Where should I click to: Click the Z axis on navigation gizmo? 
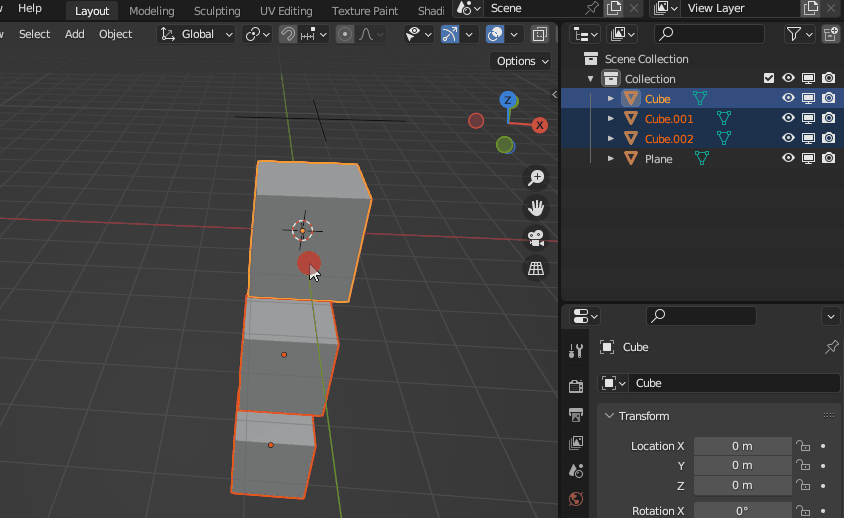[x=507, y=100]
